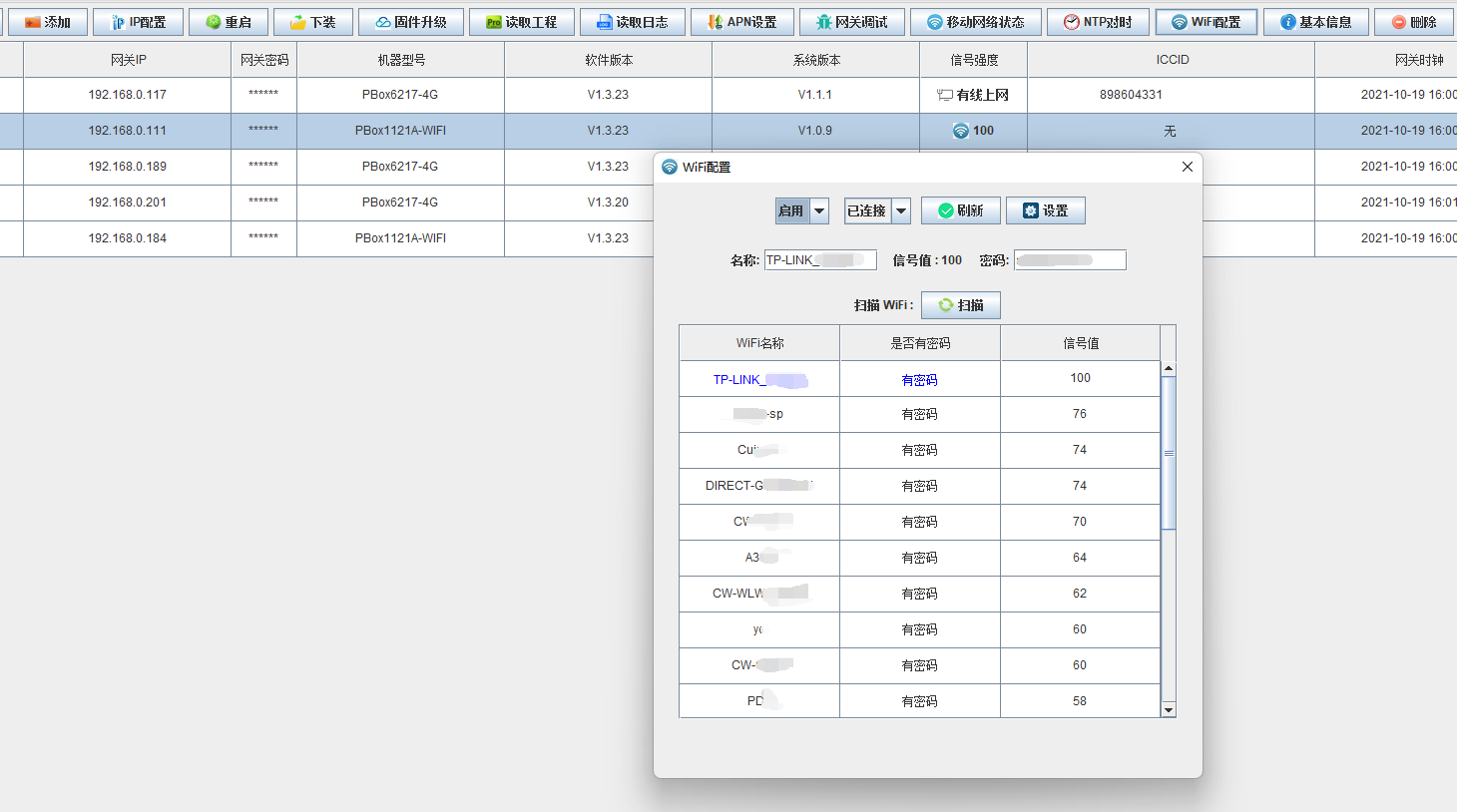
Task: Click the 网关IP column header
Action: (128, 60)
